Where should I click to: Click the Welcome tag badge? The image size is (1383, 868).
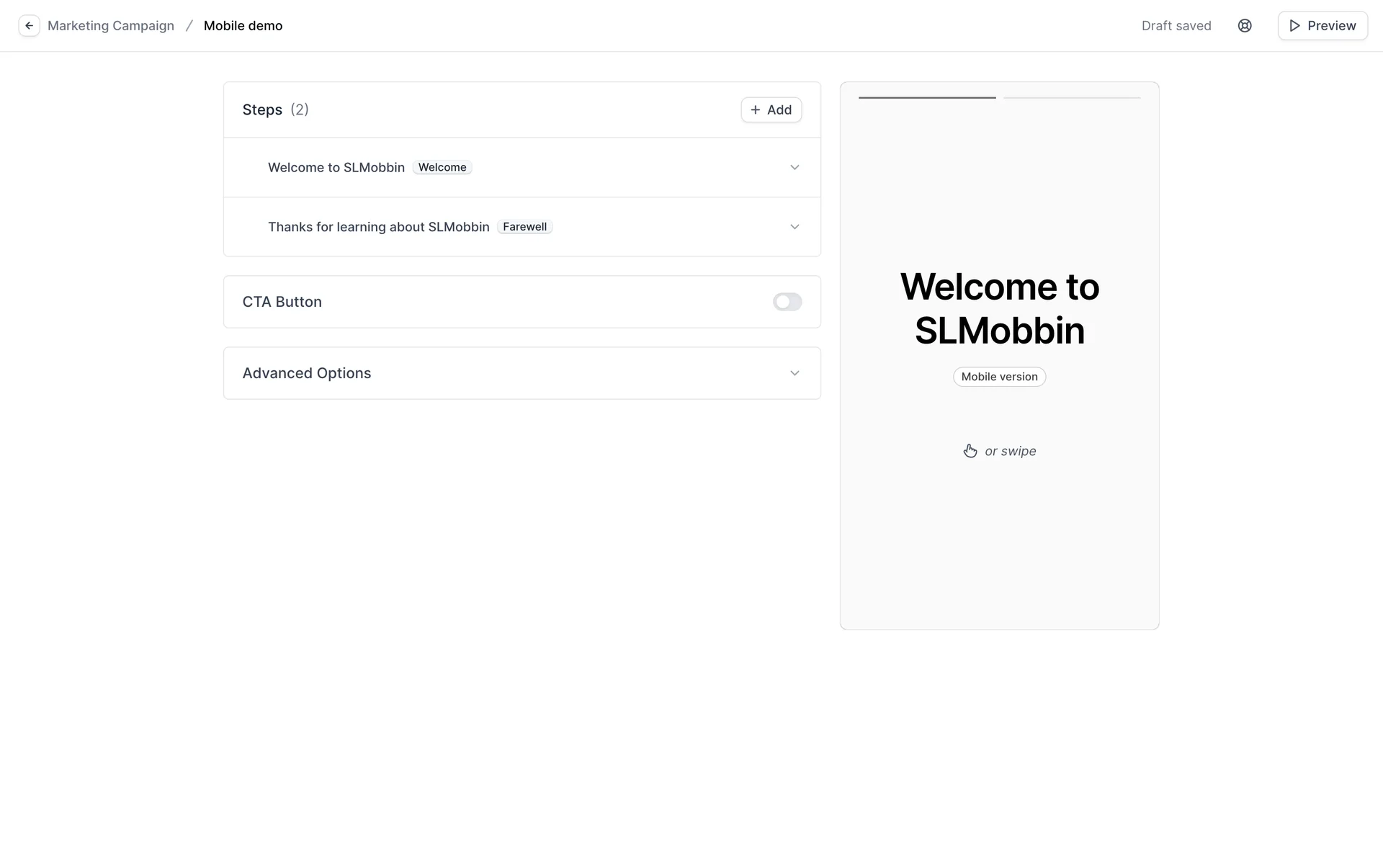tap(442, 167)
